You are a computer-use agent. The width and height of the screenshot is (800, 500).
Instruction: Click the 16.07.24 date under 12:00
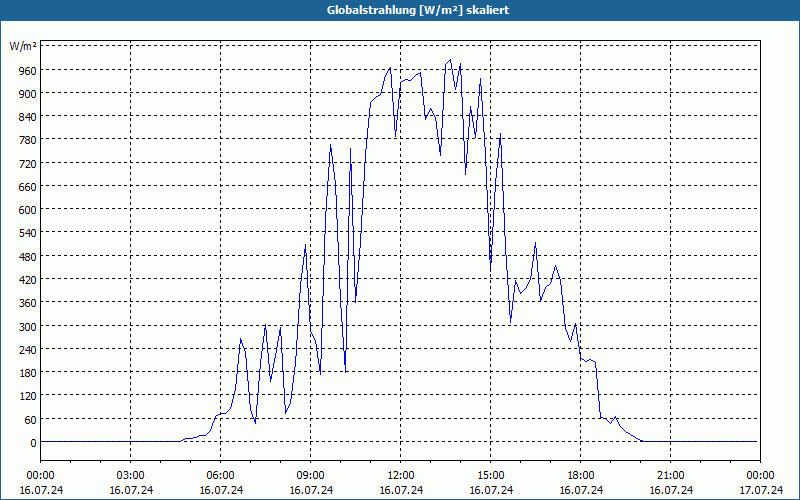tap(401, 490)
